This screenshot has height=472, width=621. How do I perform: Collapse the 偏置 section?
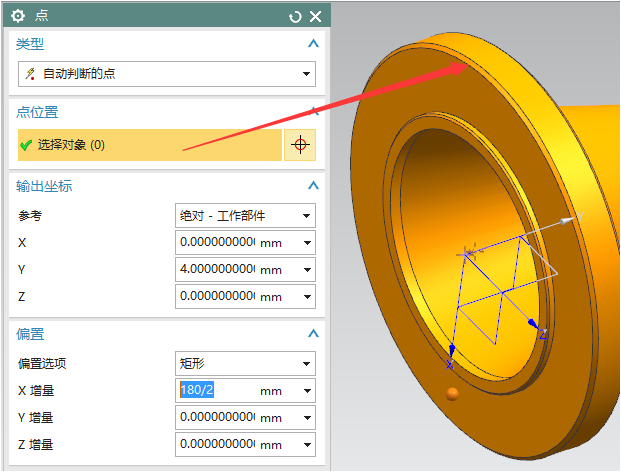tap(313, 334)
